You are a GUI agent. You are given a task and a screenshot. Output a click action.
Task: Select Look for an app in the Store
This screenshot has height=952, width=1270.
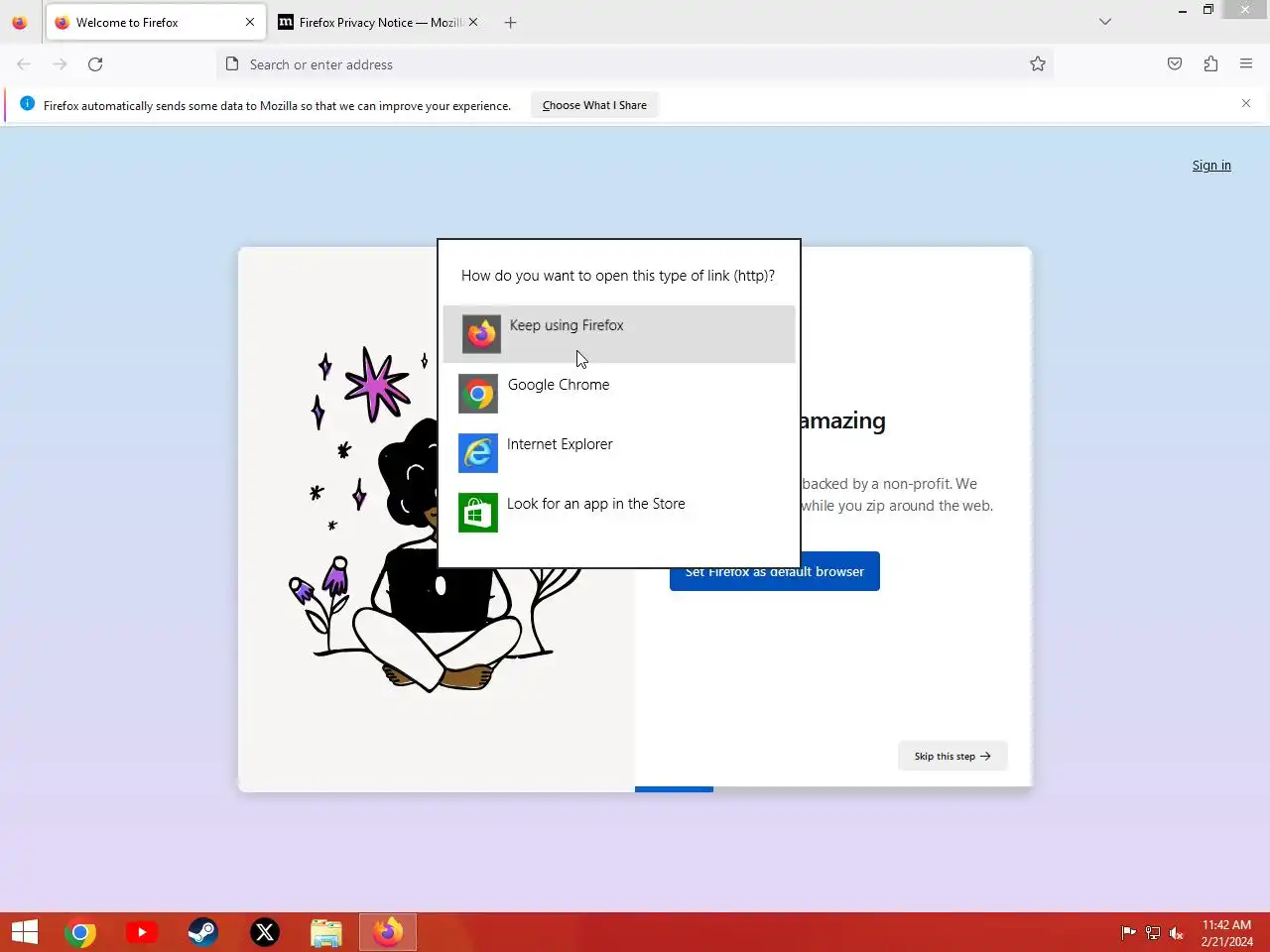click(619, 513)
